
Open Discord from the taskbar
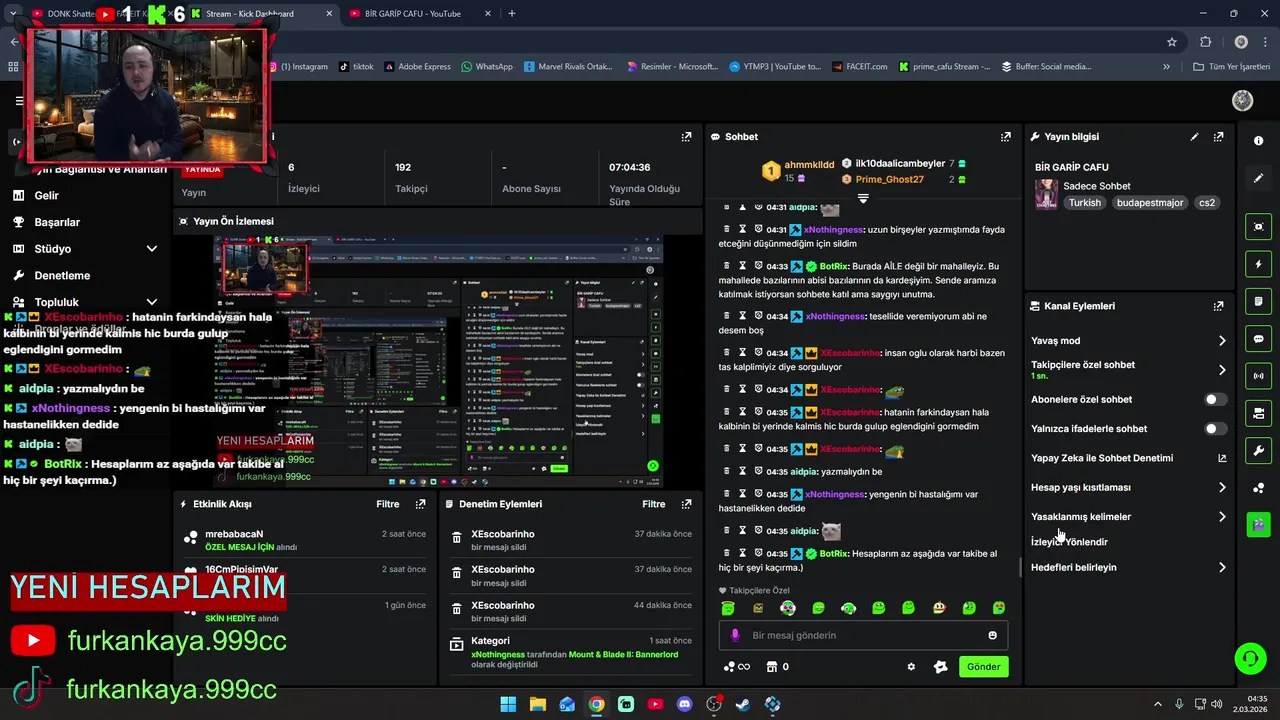tap(684, 704)
